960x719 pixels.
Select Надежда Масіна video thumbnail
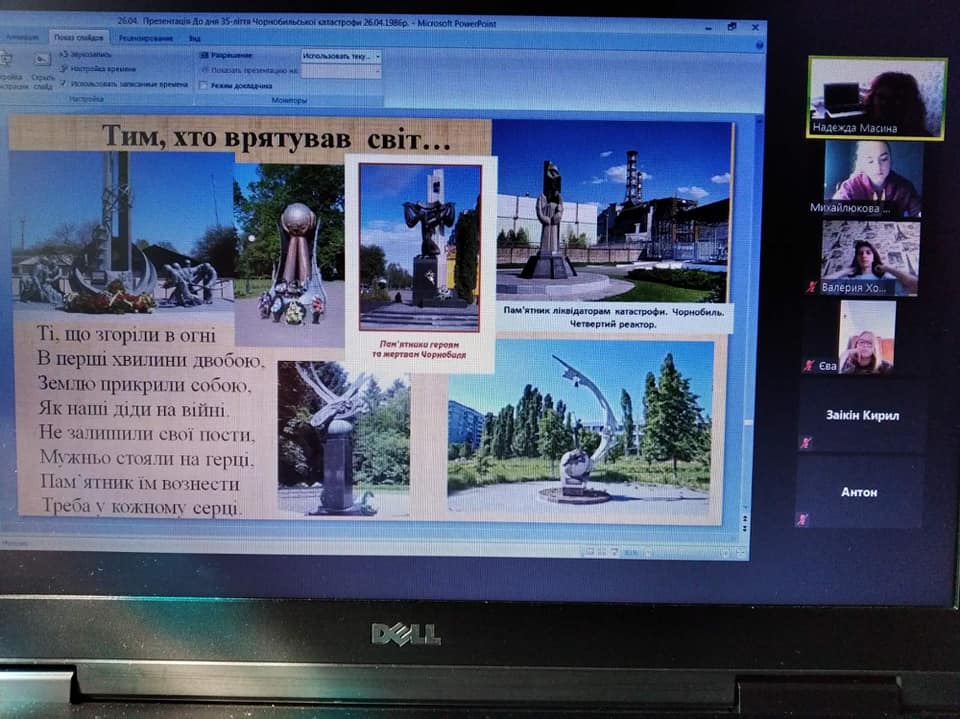[x=877, y=98]
